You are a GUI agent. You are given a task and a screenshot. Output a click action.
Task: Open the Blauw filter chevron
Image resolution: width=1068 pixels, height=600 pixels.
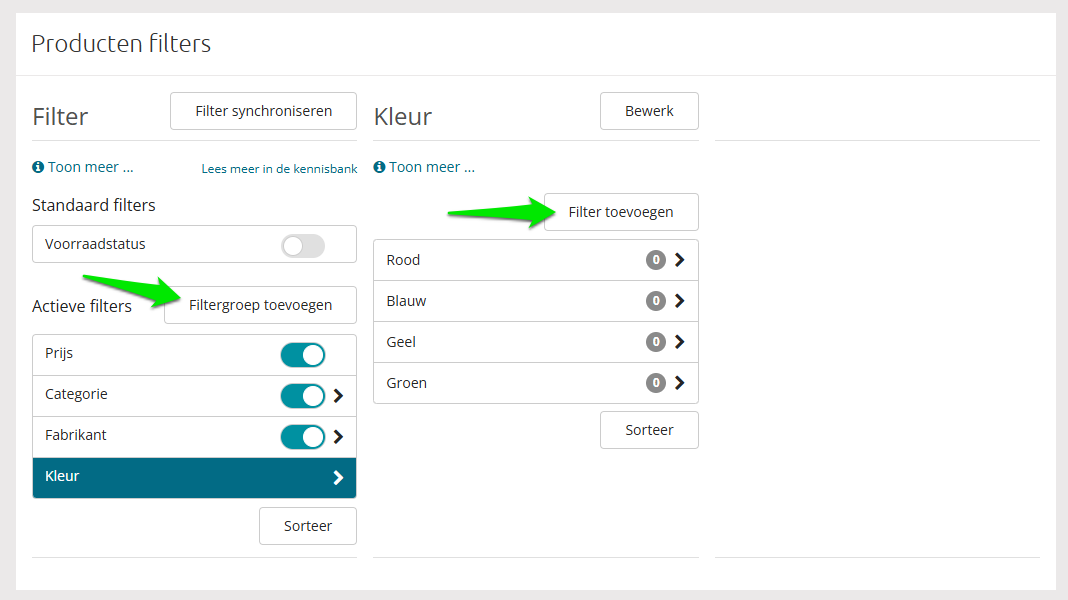click(x=680, y=300)
